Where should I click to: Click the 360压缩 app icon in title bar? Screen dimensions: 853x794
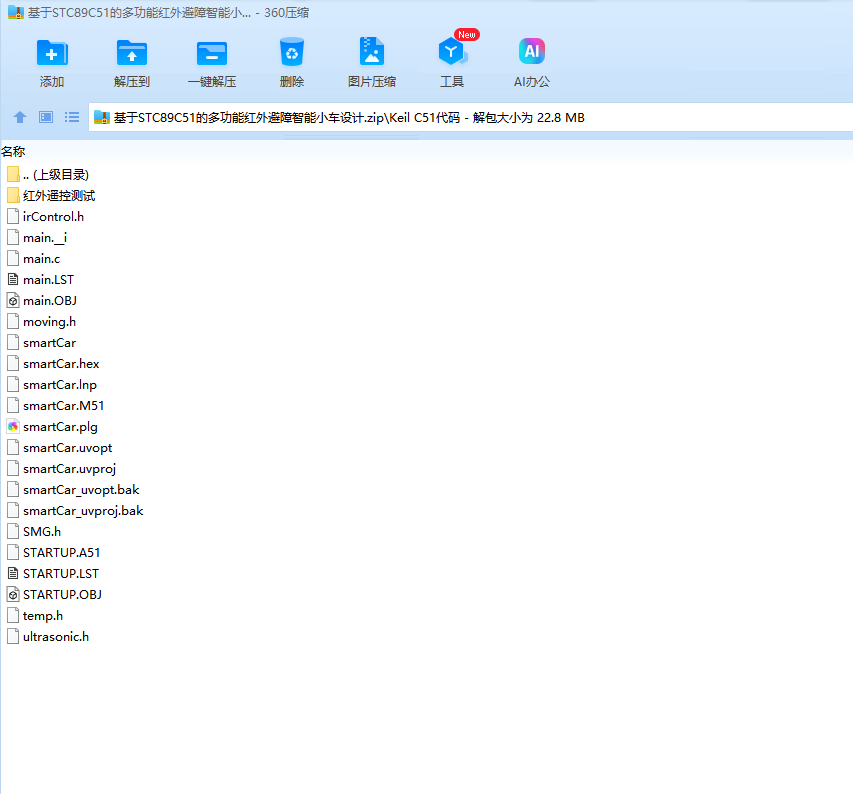[16, 13]
